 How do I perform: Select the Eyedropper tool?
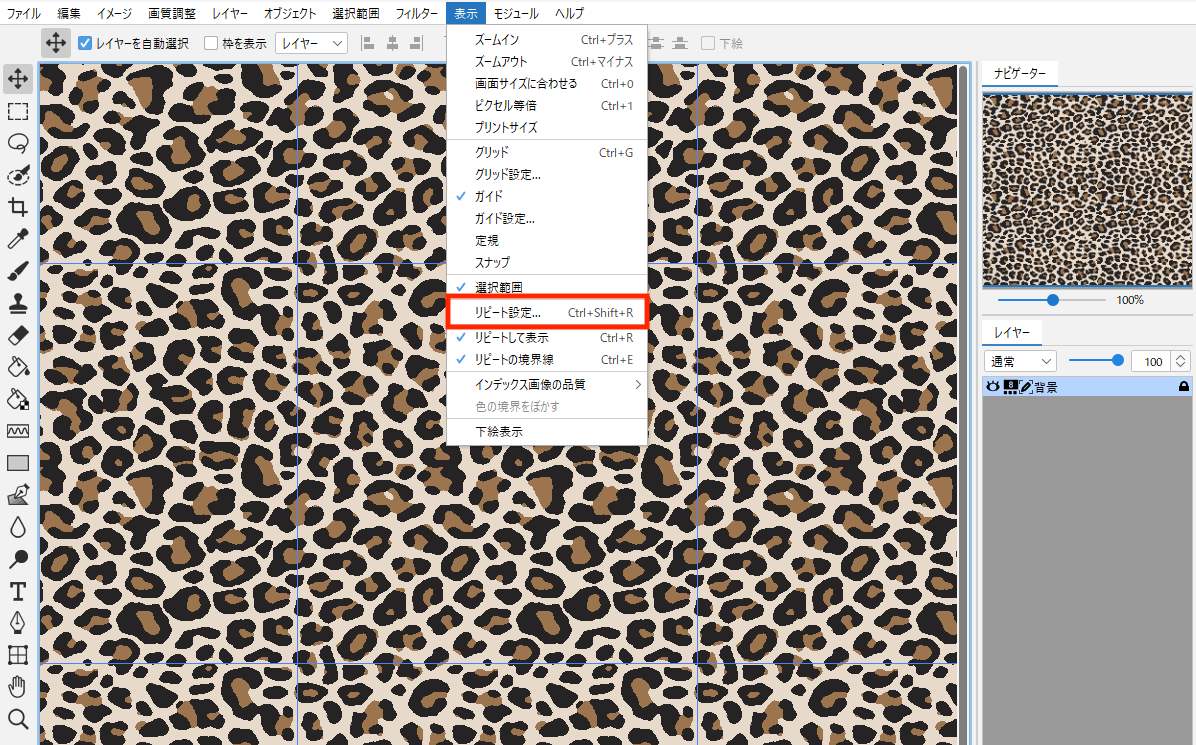tap(17, 239)
